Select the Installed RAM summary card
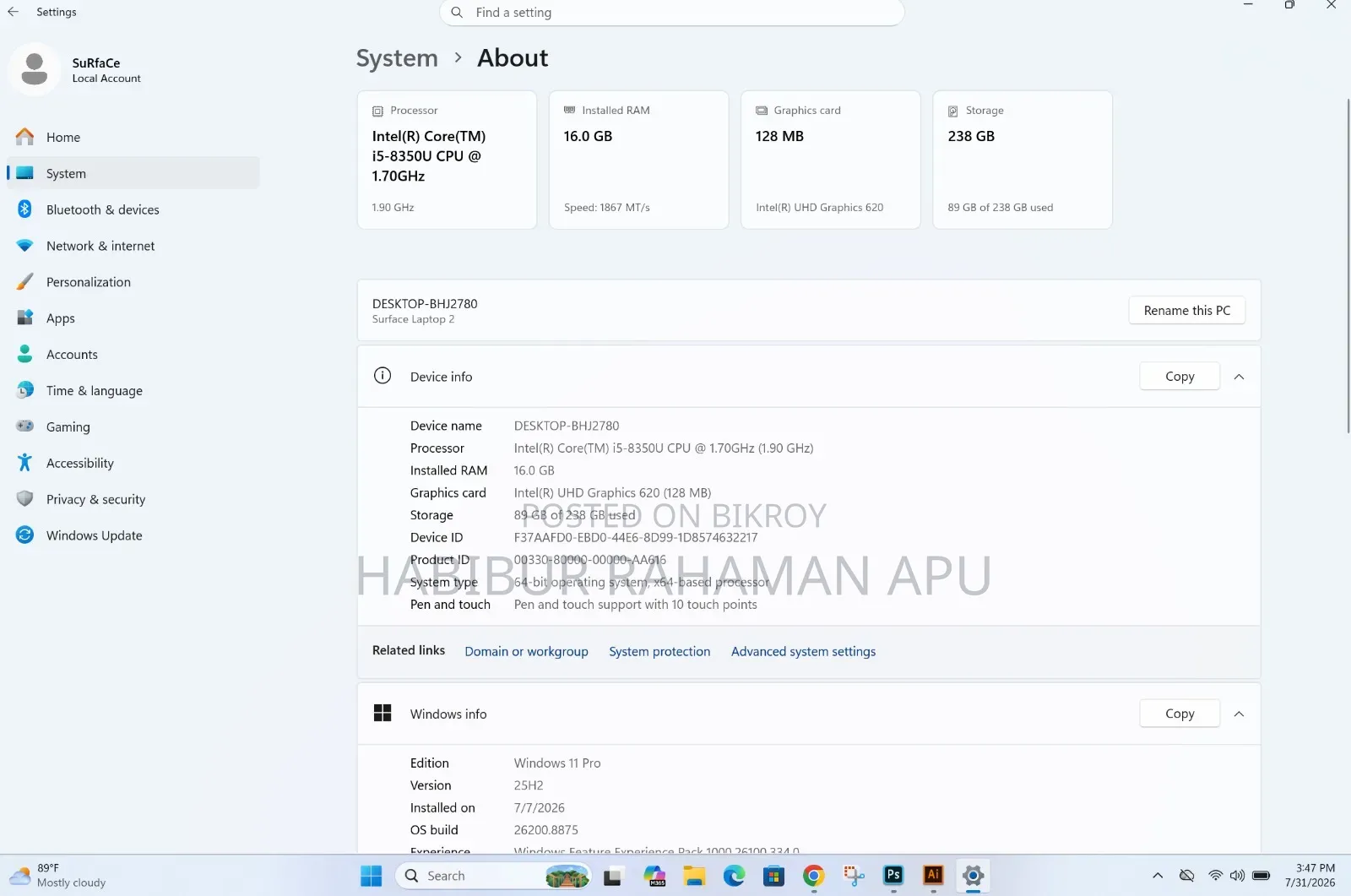Viewport: 1351px width, 896px height. coord(638,160)
